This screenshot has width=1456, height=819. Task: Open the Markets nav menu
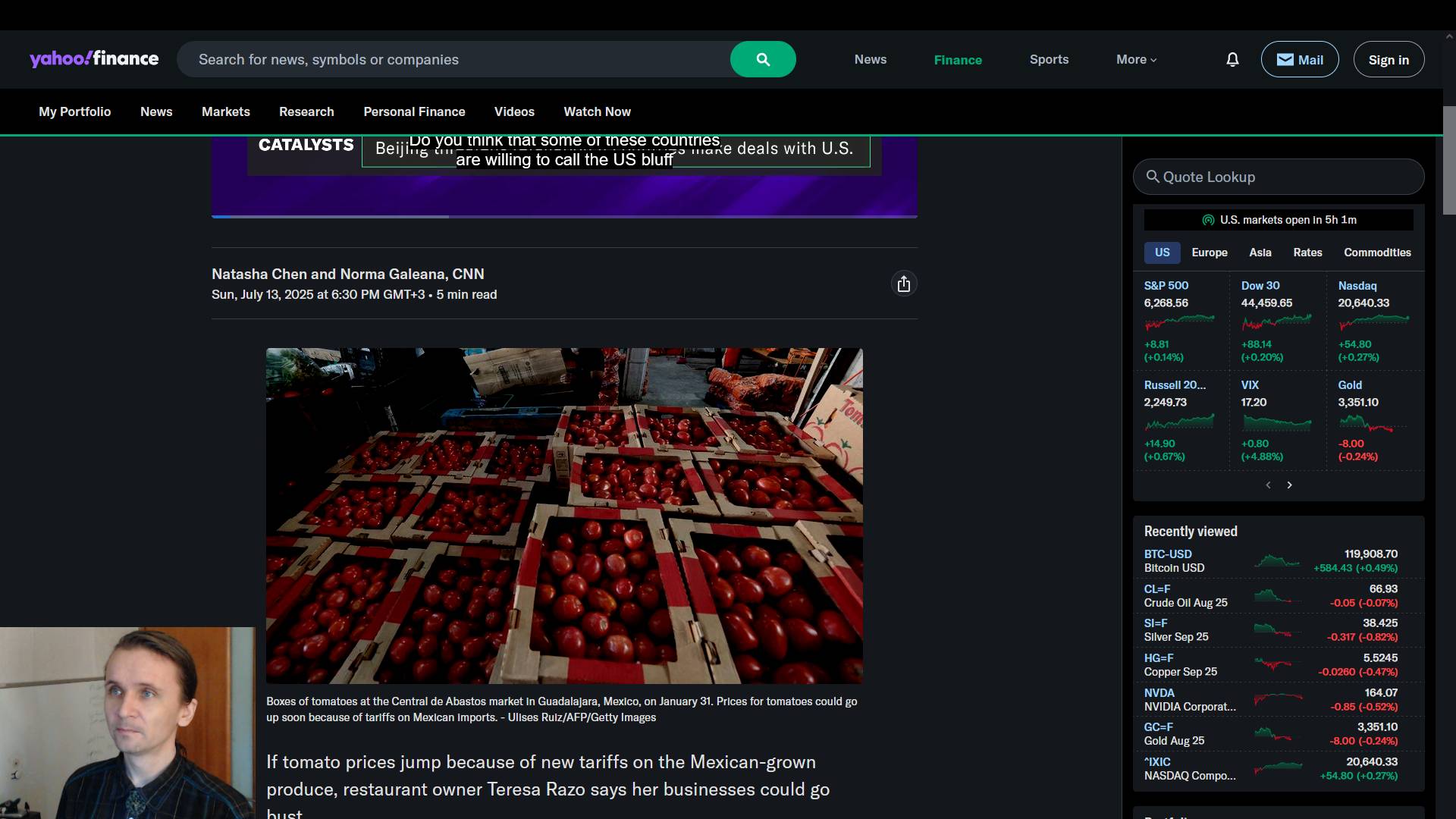pos(225,111)
